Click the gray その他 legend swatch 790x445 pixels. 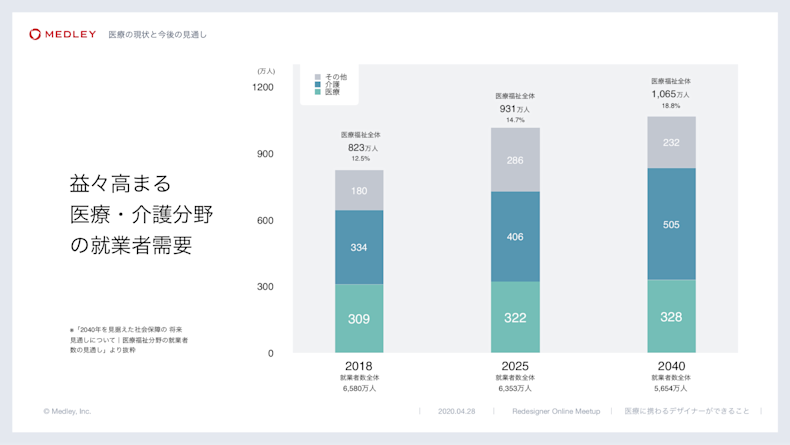pyautogui.click(x=317, y=77)
